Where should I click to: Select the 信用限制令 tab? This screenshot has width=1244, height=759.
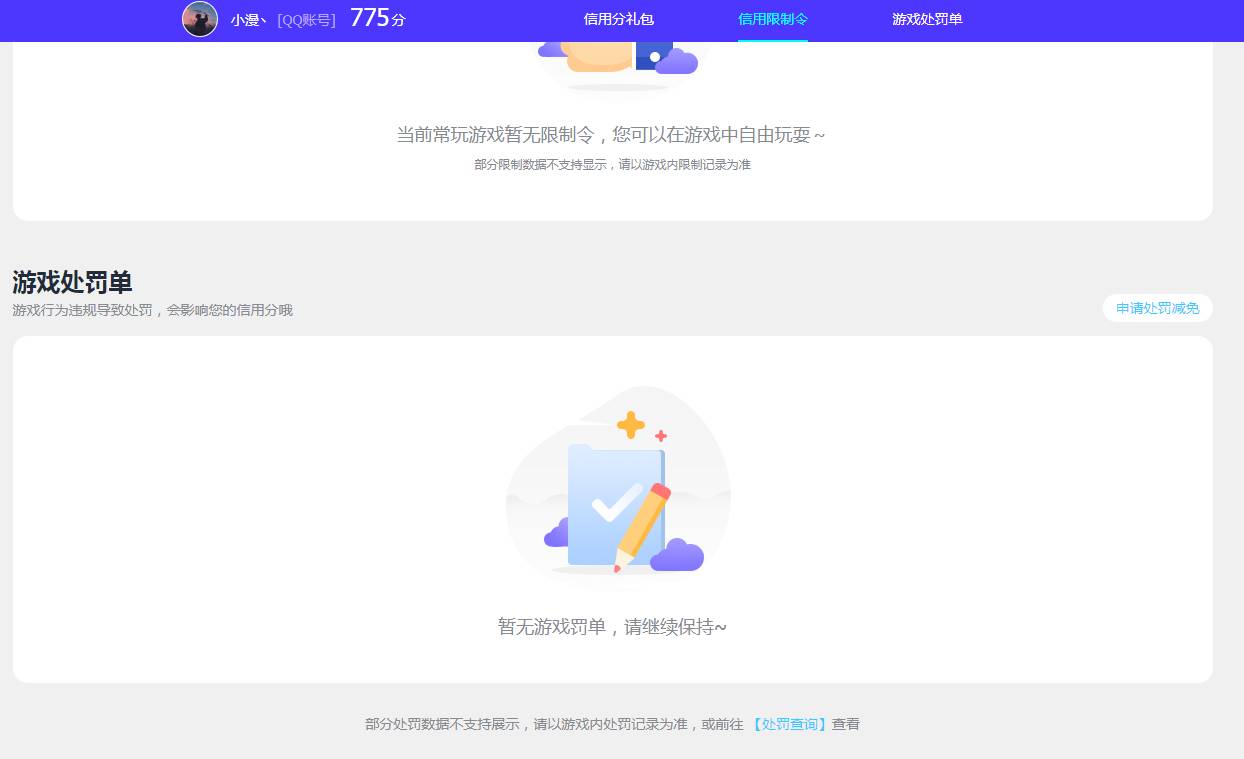772,19
